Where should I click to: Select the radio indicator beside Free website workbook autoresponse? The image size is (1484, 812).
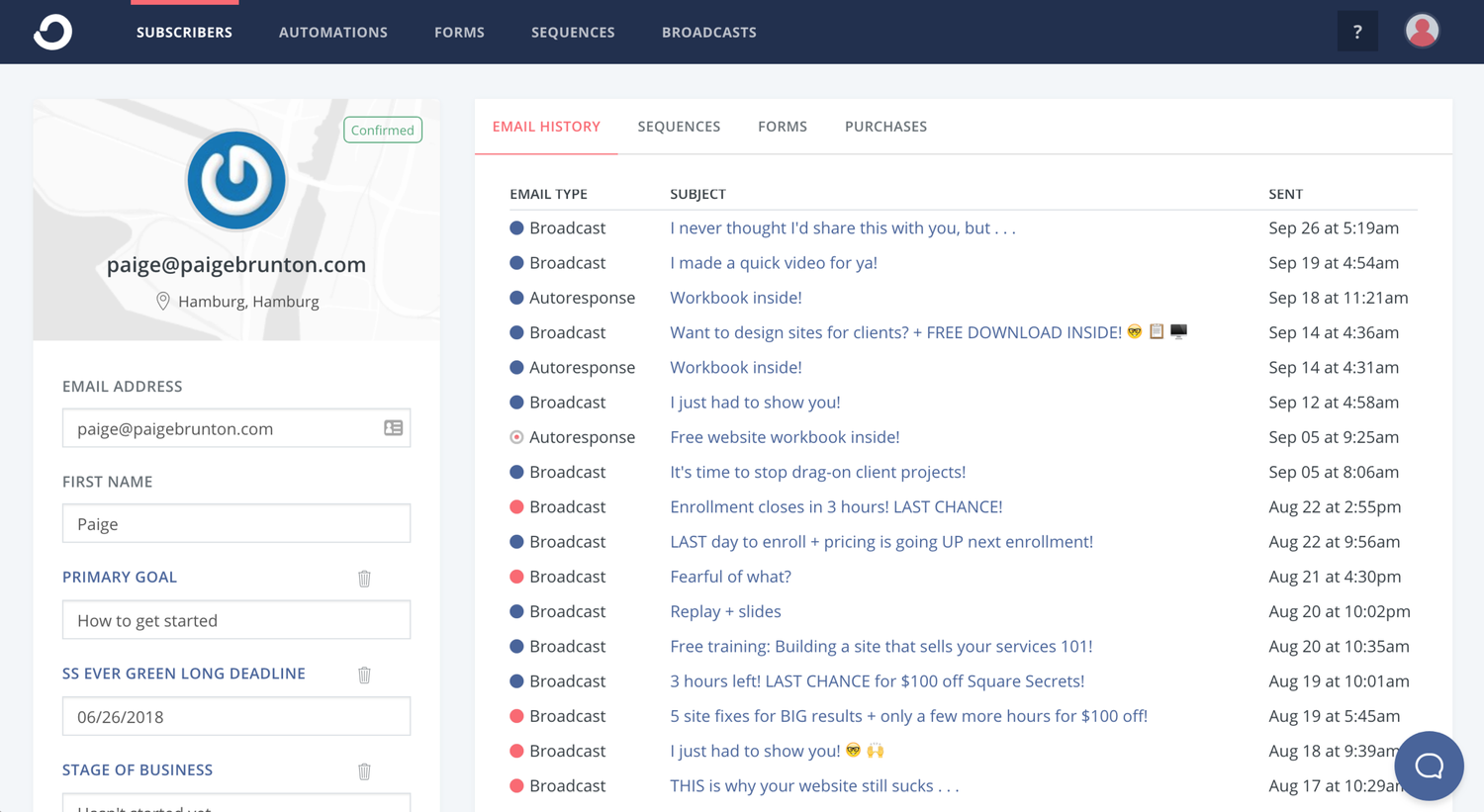[515, 436]
